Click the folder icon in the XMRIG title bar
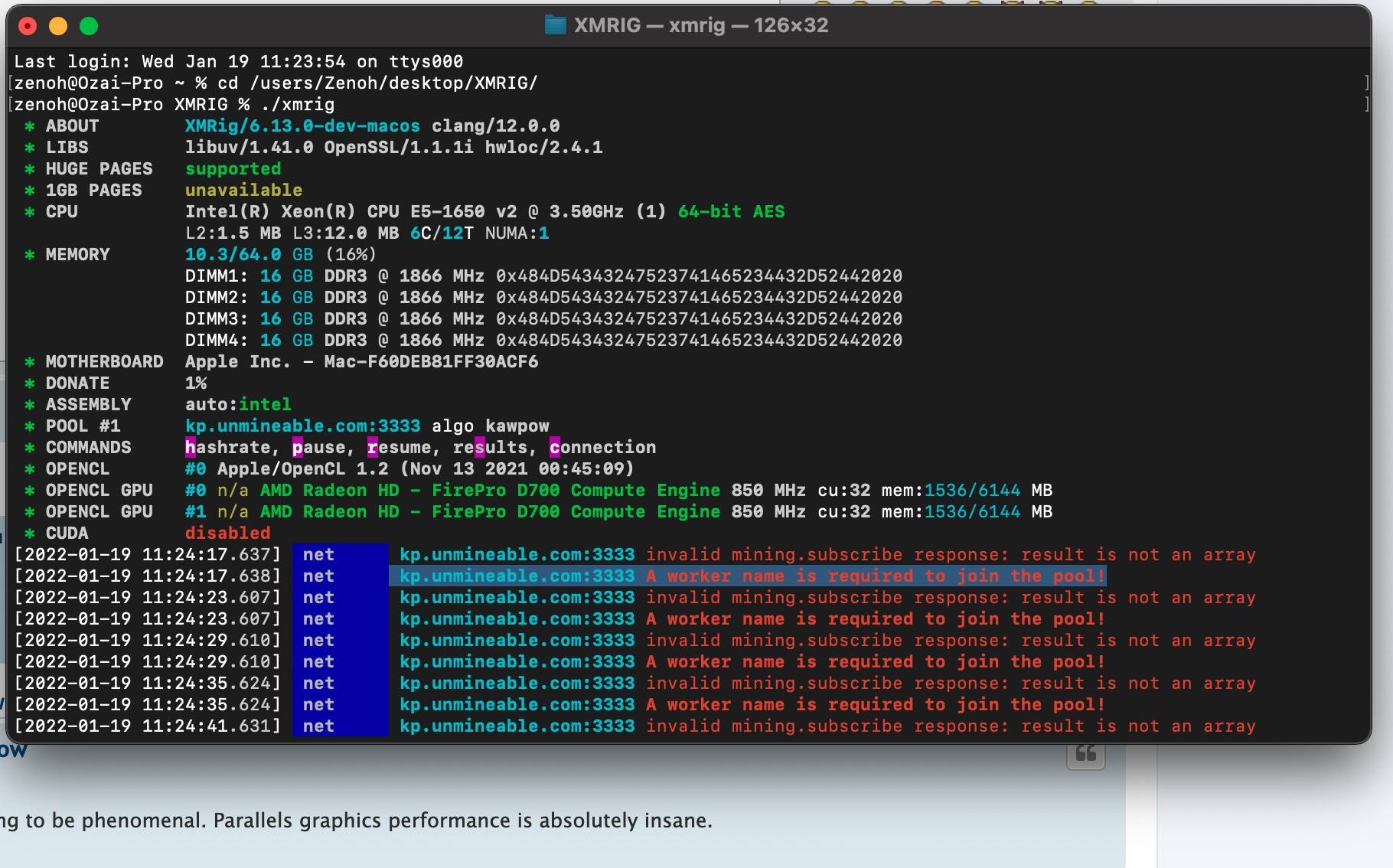Viewport: 1393px width, 868px height. coord(555,25)
